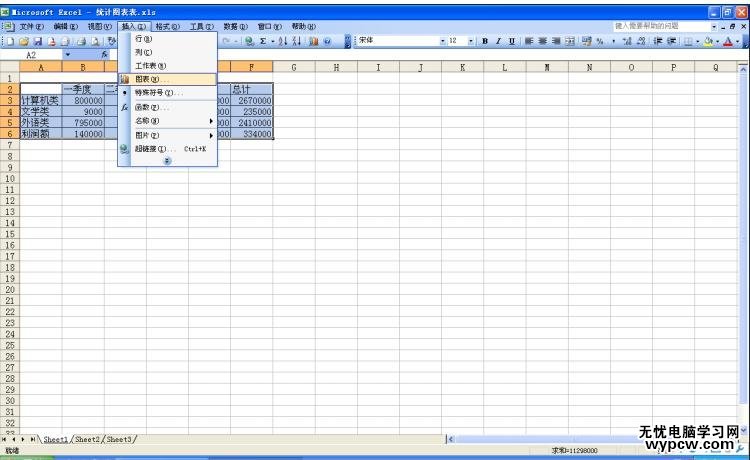
Task: Switch to the Sheet1 tab
Action: point(55,439)
